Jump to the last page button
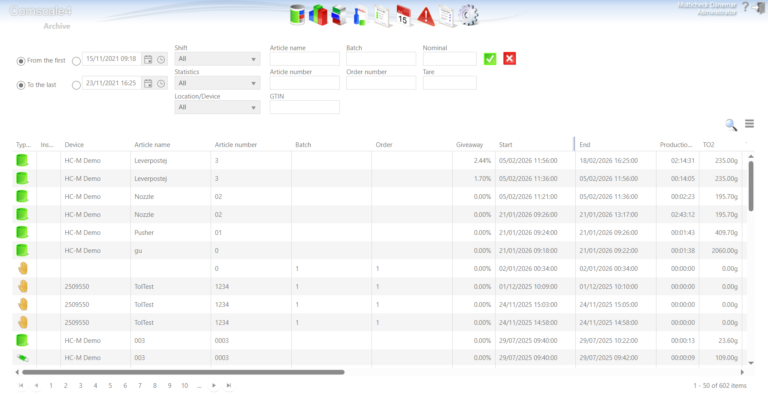Screen dimensions: 768x396 pos(229,386)
